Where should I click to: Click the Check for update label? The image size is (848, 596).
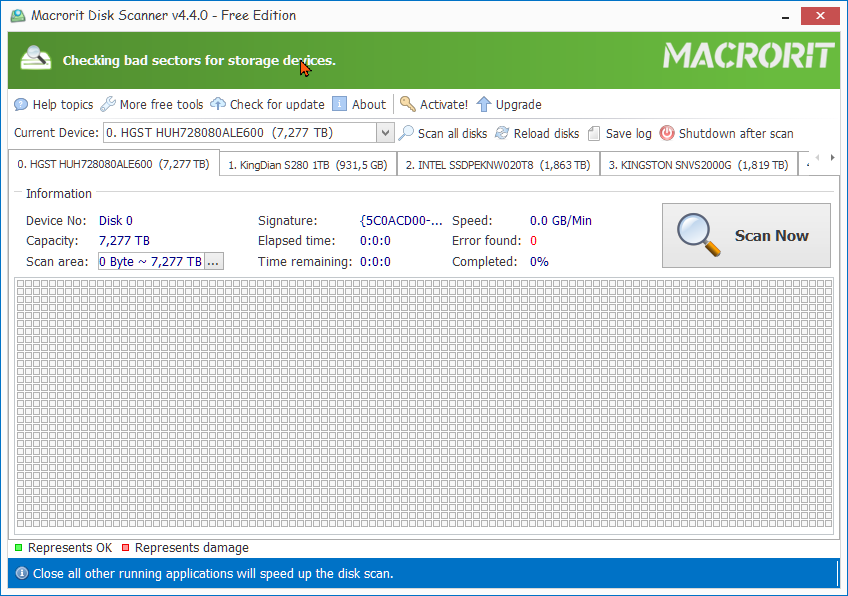coord(277,104)
